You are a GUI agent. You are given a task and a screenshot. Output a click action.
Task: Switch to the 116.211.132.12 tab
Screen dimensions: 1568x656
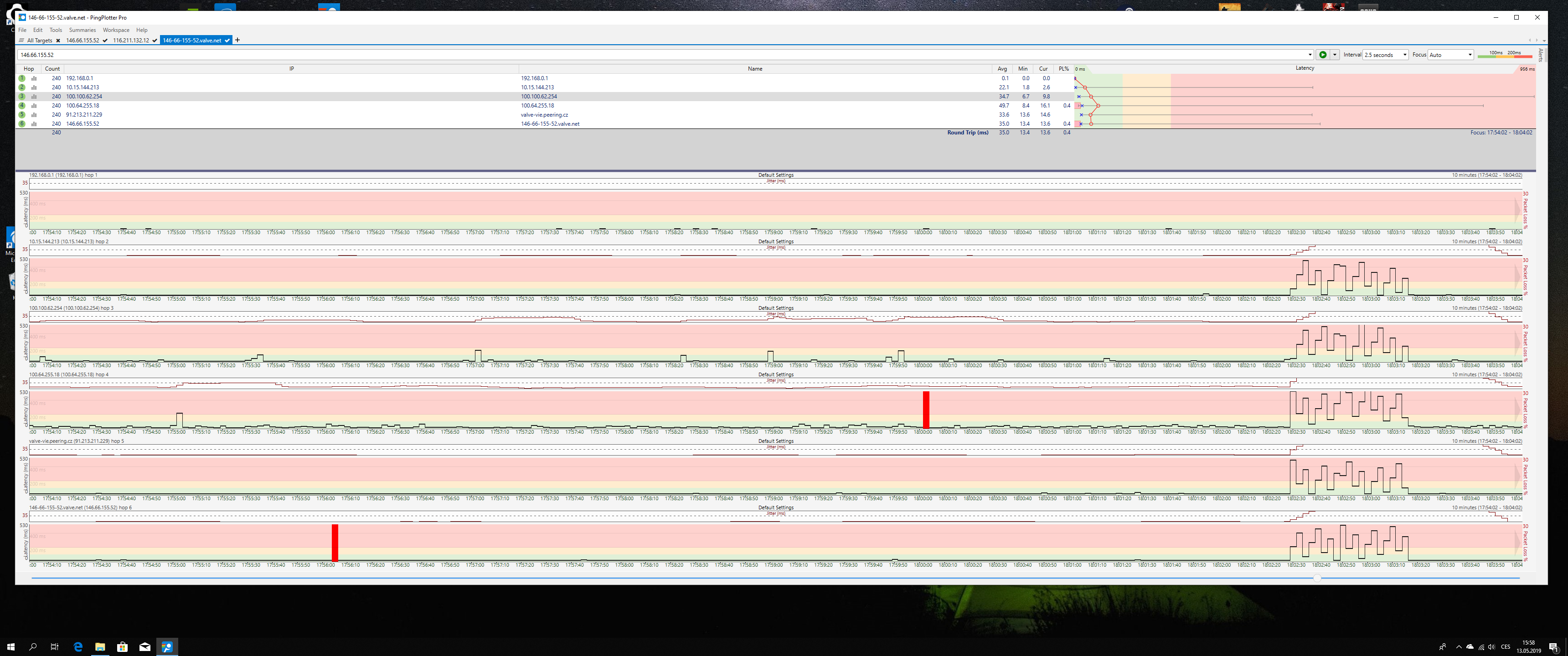tap(131, 41)
